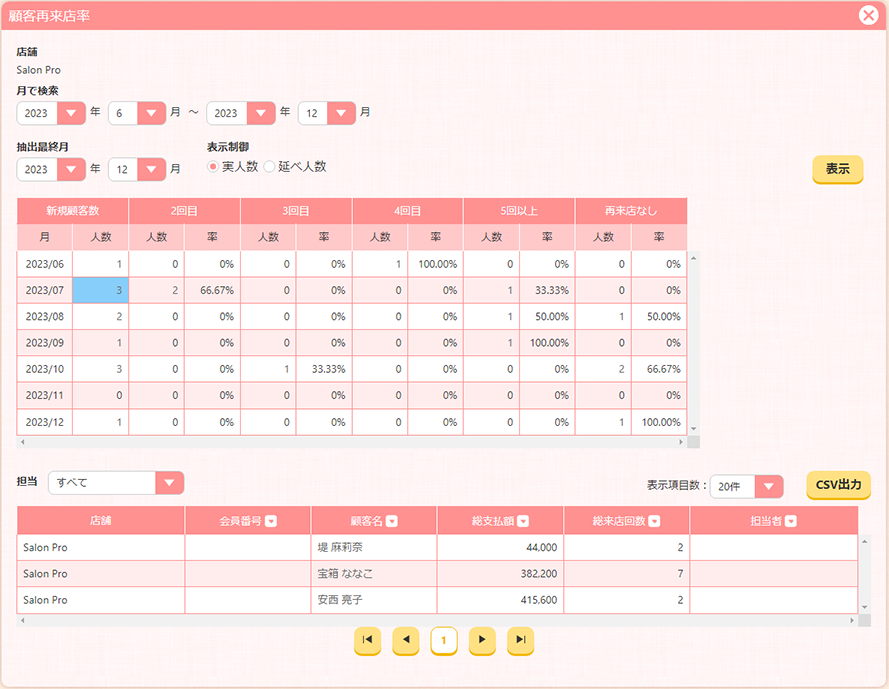This screenshot has height=689, width=889.
Task: Click right arrow of monthly table horizontal scrollbar
Action: tap(681, 442)
